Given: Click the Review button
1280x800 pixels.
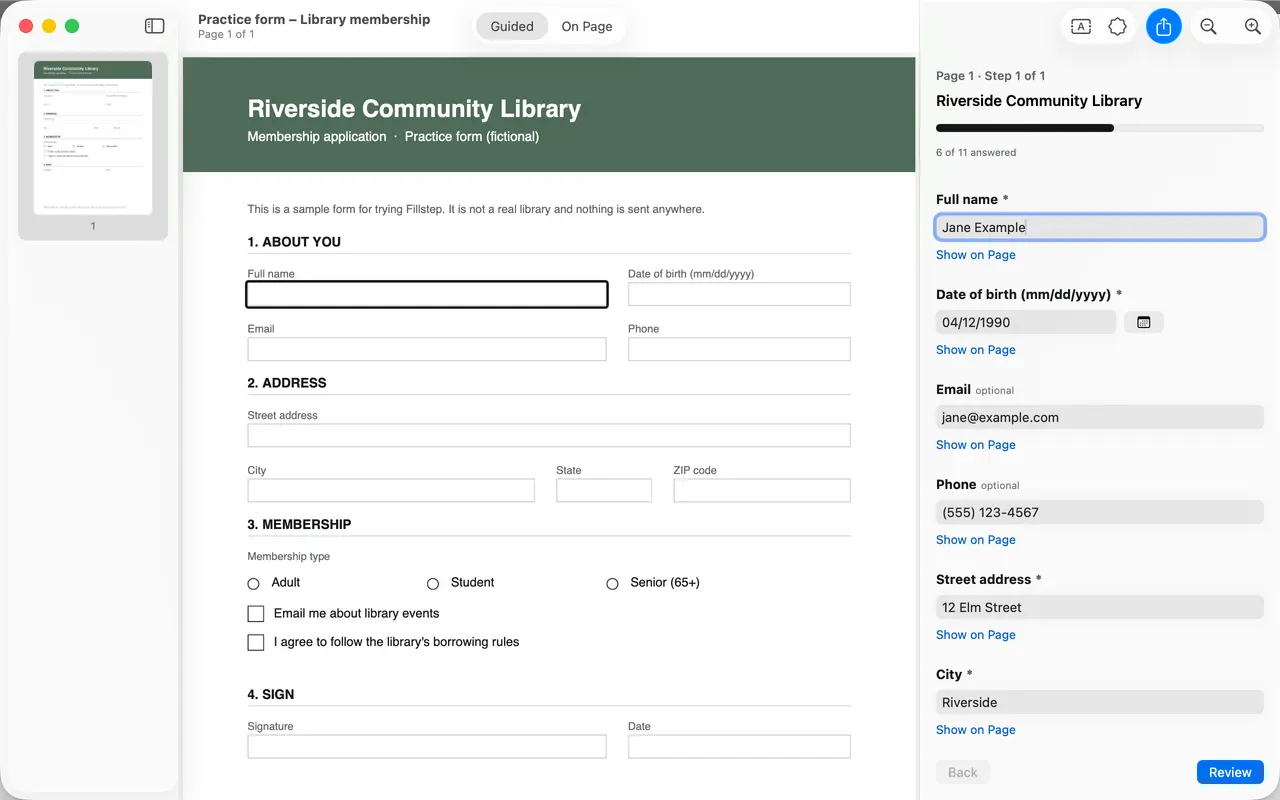Looking at the screenshot, I should point(1230,772).
